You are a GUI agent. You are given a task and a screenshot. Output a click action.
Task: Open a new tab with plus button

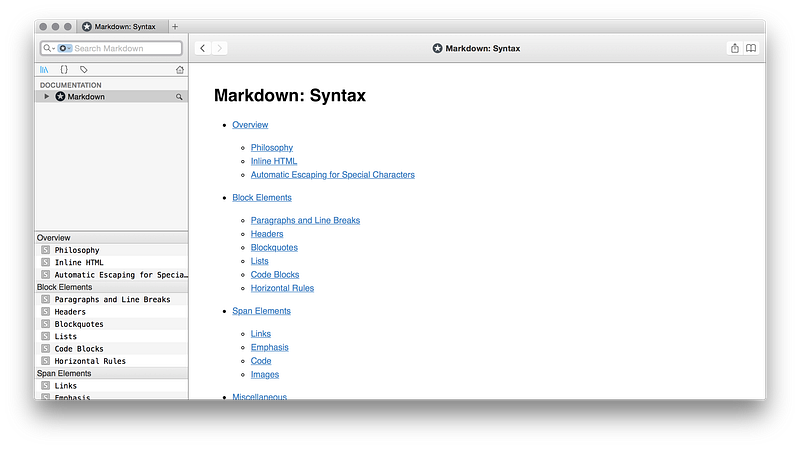(x=174, y=27)
